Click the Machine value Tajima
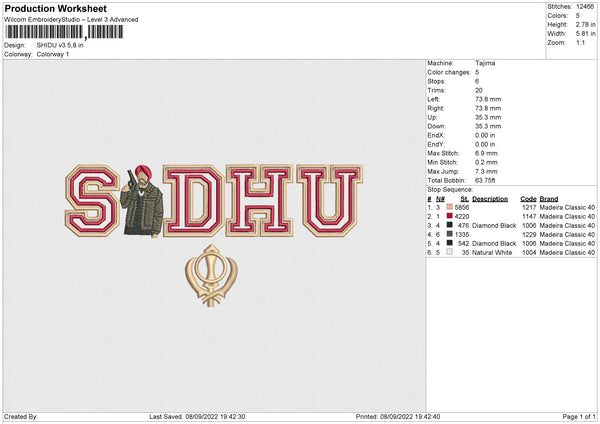The width and height of the screenshot is (600, 424). pos(485,63)
